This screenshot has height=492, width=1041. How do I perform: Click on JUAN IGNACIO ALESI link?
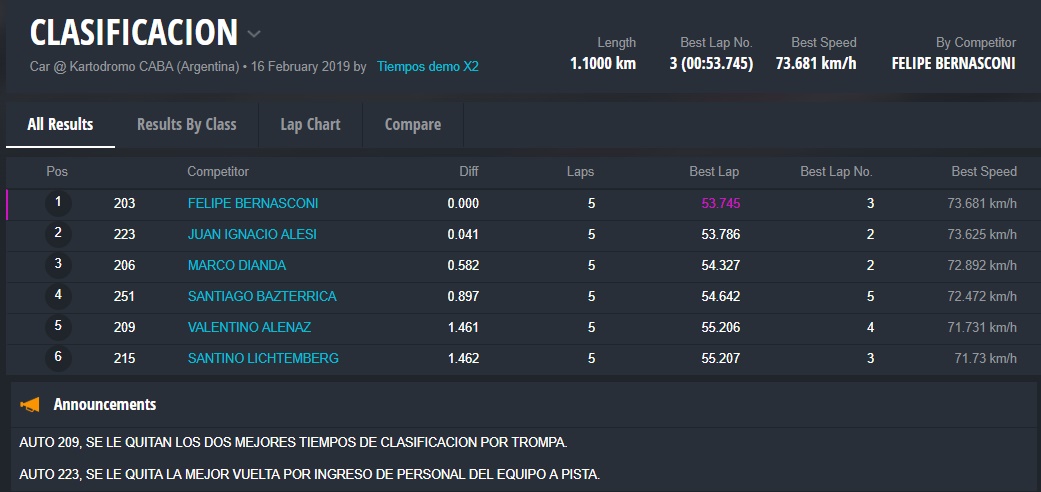pos(252,234)
